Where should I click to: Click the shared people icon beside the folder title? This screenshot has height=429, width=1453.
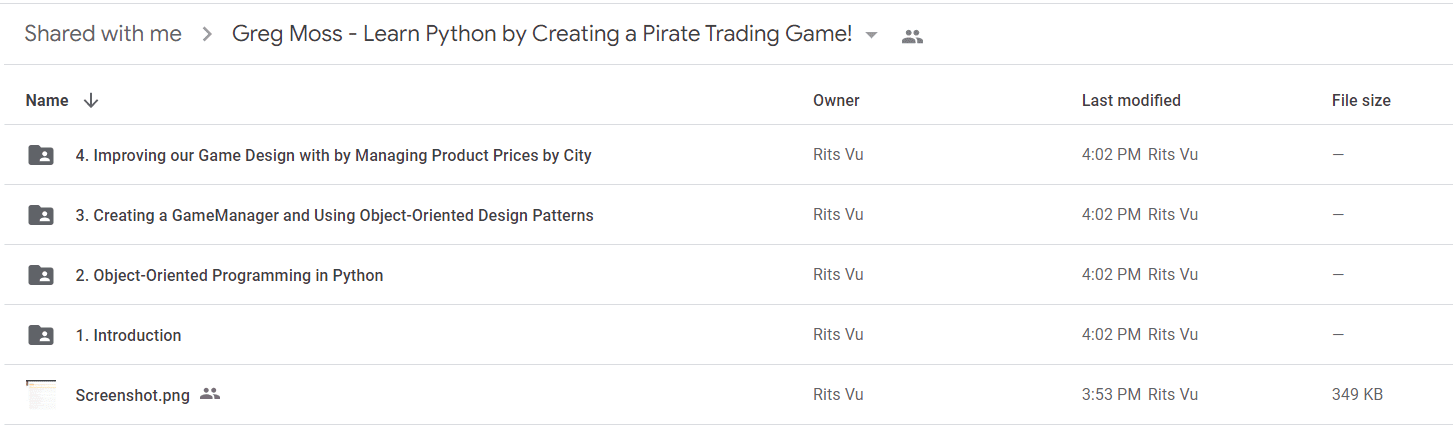coord(912,37)
